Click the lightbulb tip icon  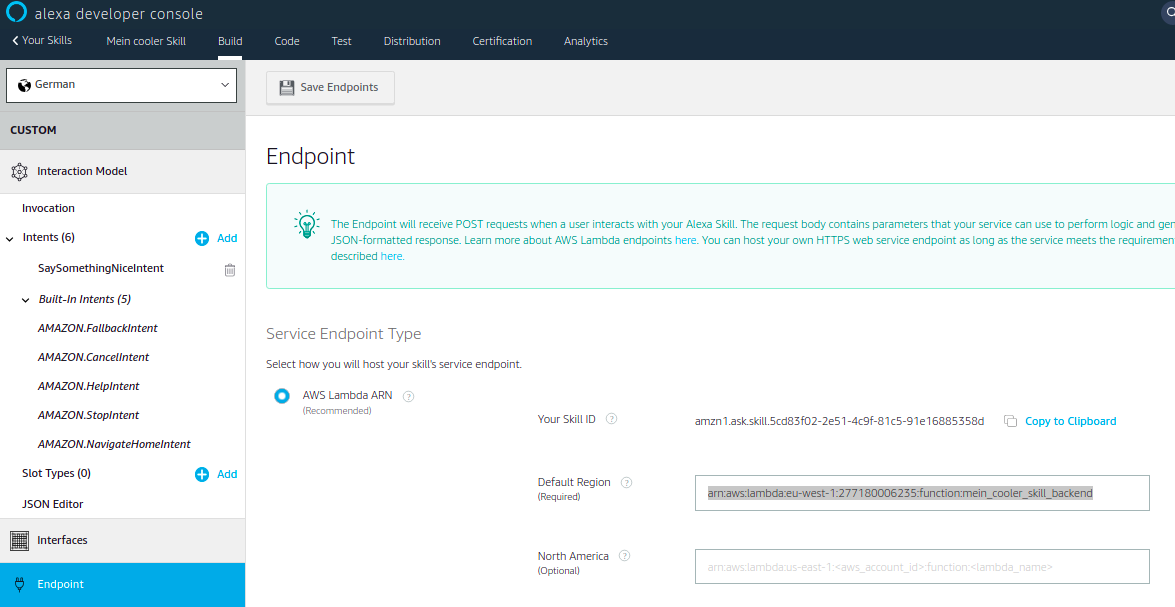306,224
